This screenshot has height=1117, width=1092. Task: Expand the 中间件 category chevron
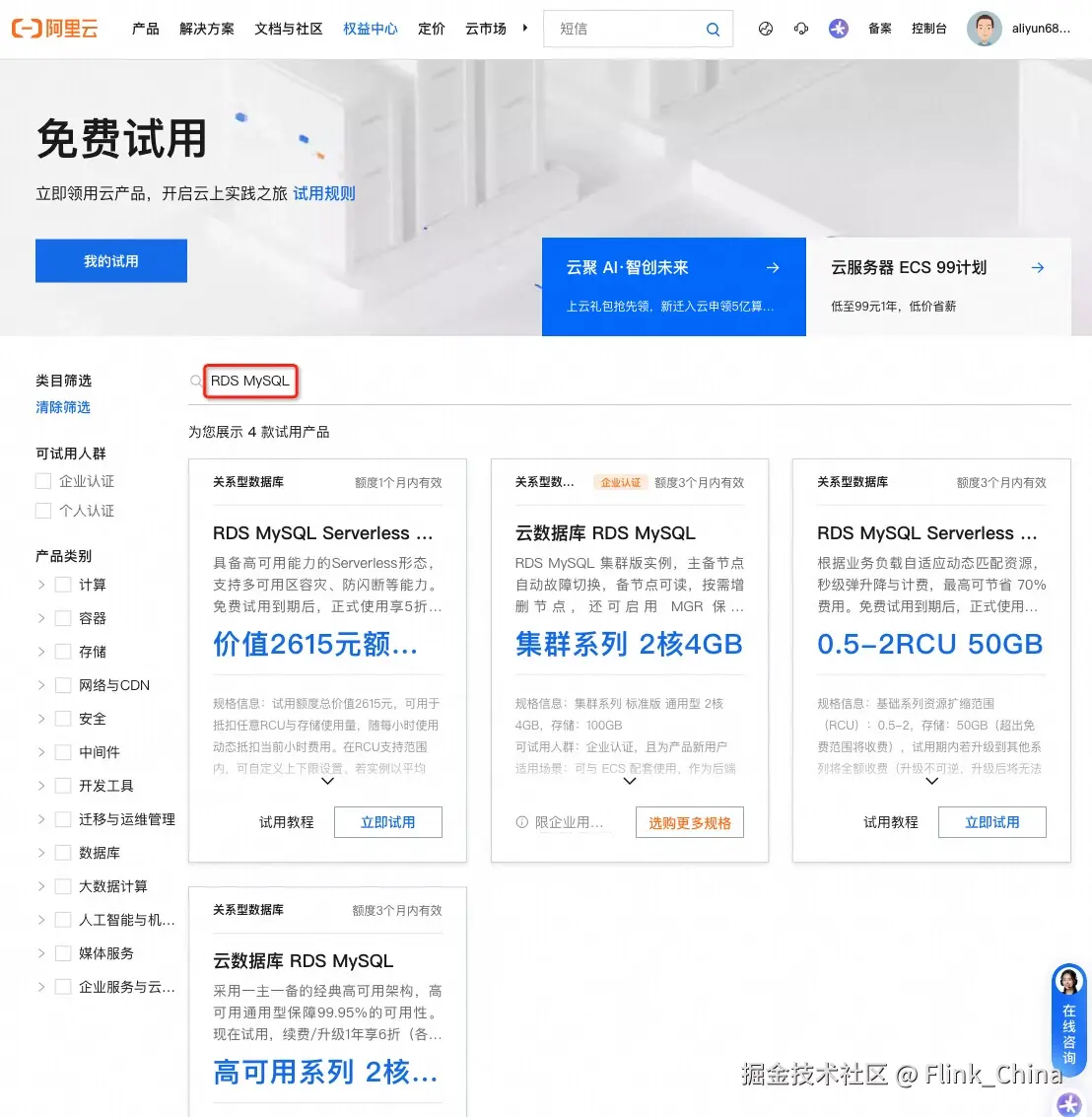41,752
